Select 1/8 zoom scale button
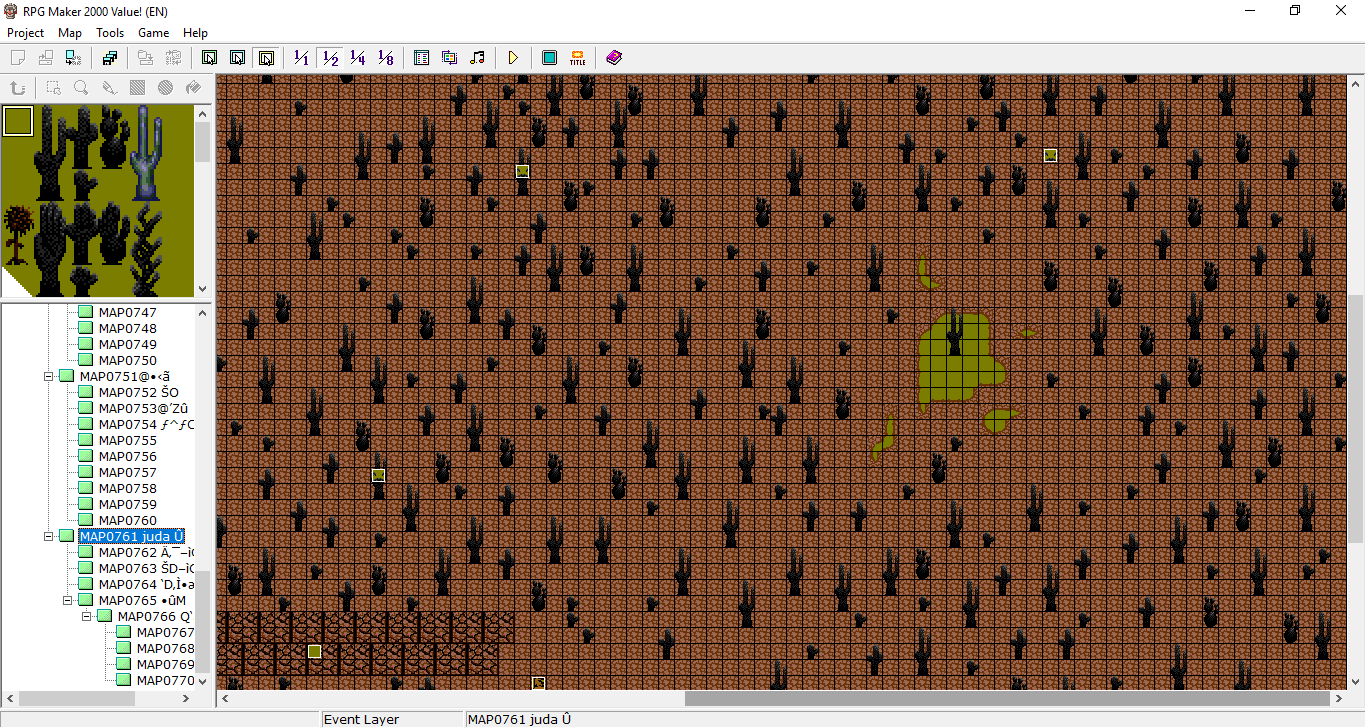This screenshot has width=1365, height=728. point(386,58)
